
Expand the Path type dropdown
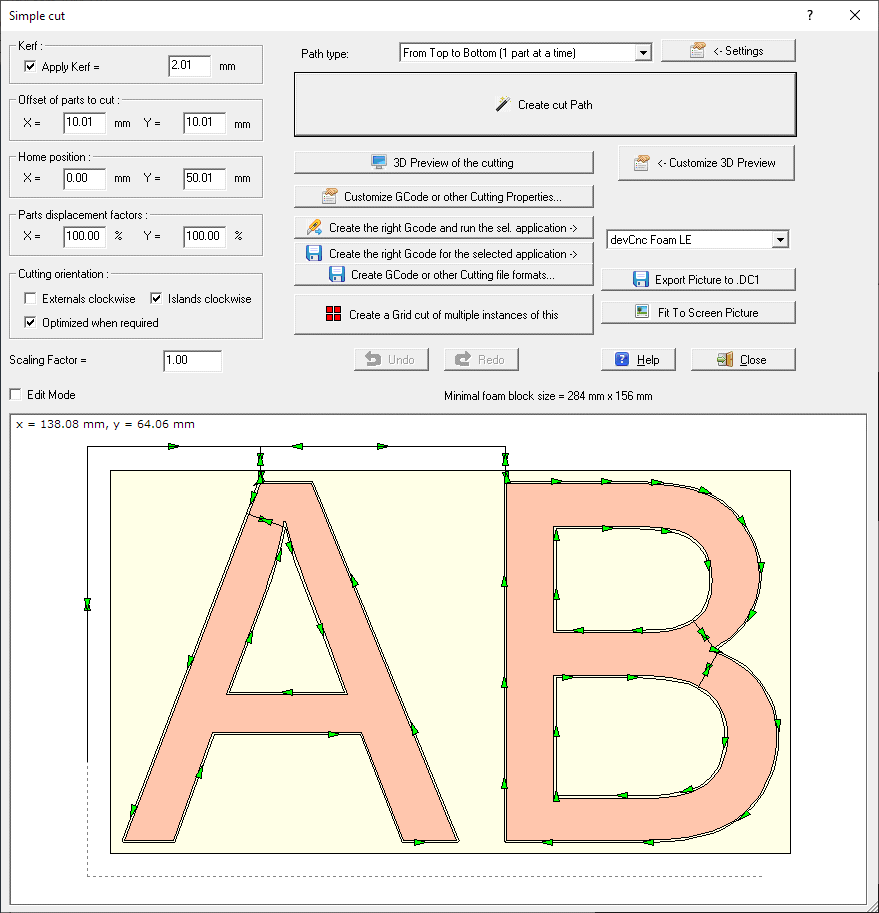tap(642, 53)
